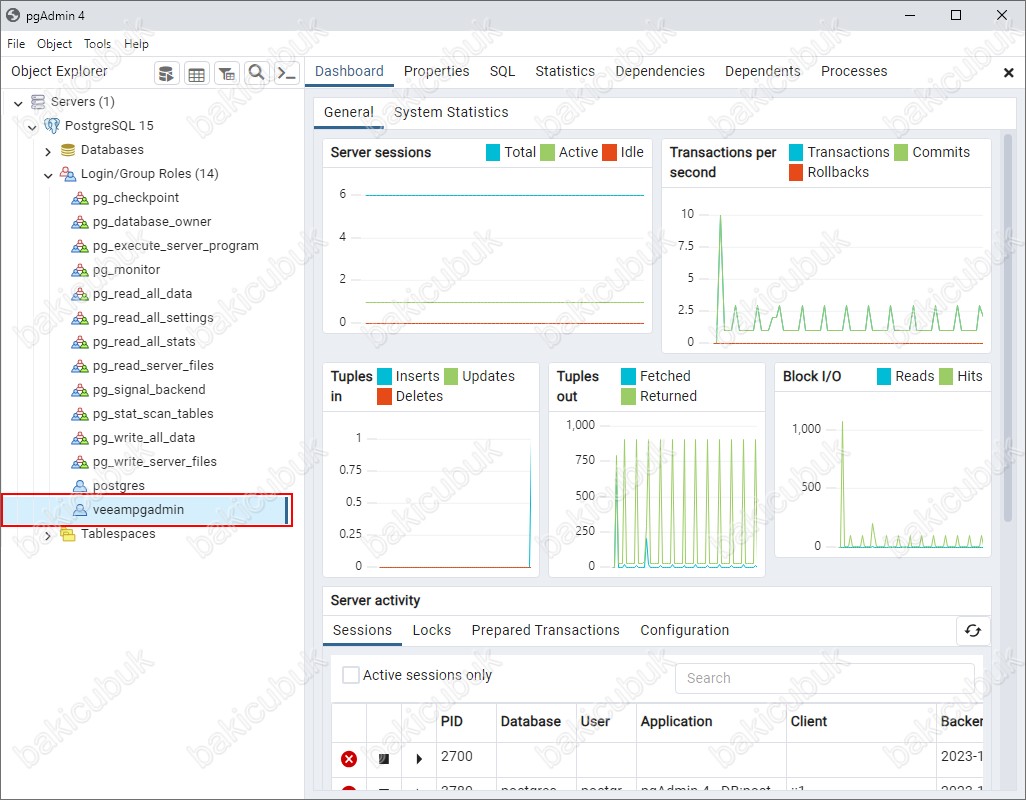The width and height of the screenshot is (1026, 800).
Task: Cancel active query for PID 2700
Action: click(x=384, y=759)
